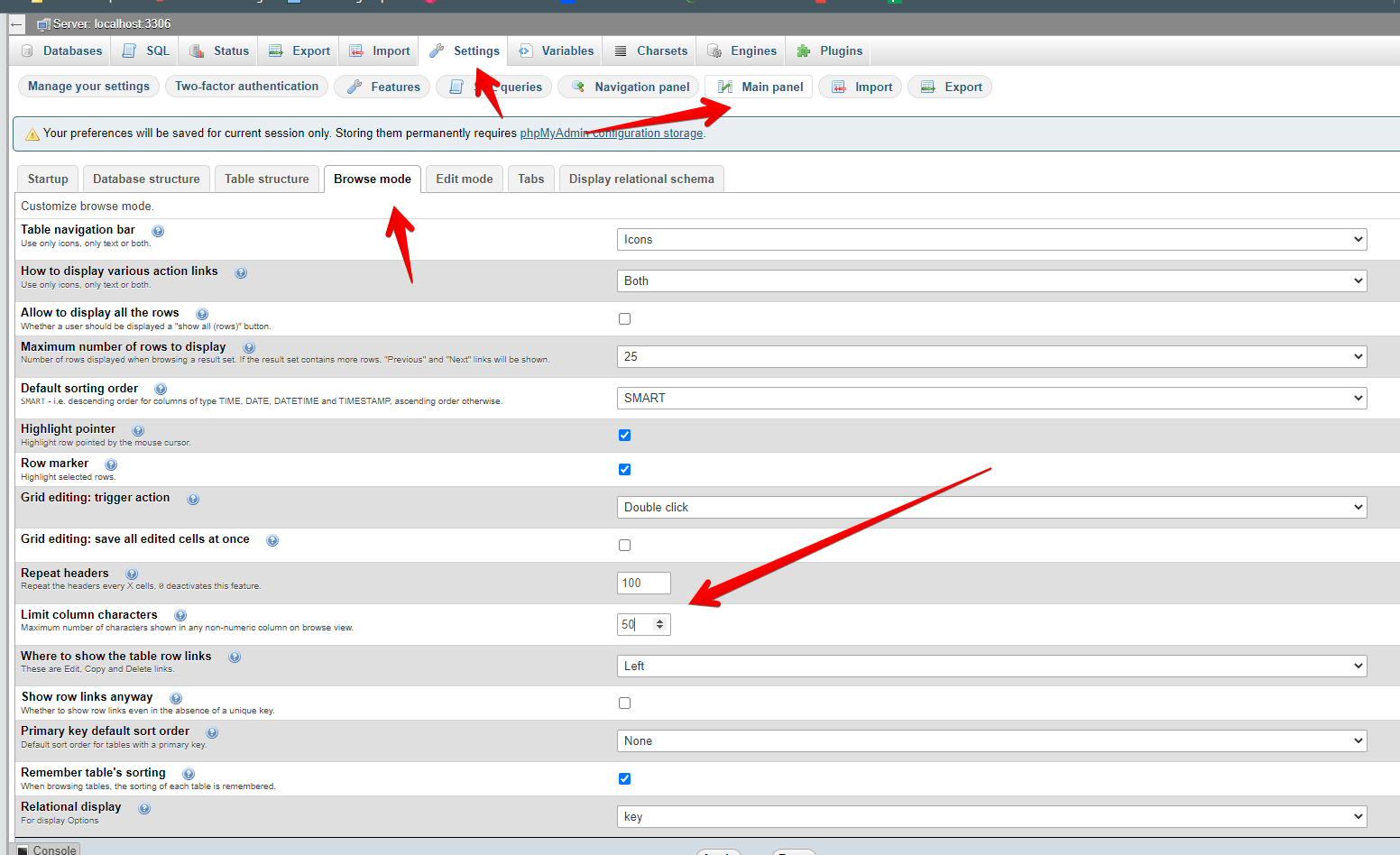Image resolution: width=1400 pixels, height=855 pixels.
Task: Open the Console at the bottom left
Action: [47, 849]
